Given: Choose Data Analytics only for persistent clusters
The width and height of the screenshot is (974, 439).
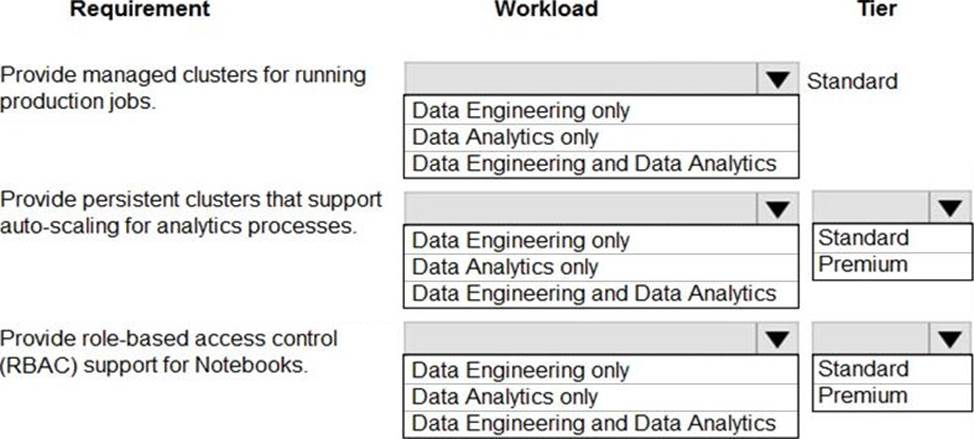Looking at the screenshot, I should pyautogui.click(x=601, y=267).
